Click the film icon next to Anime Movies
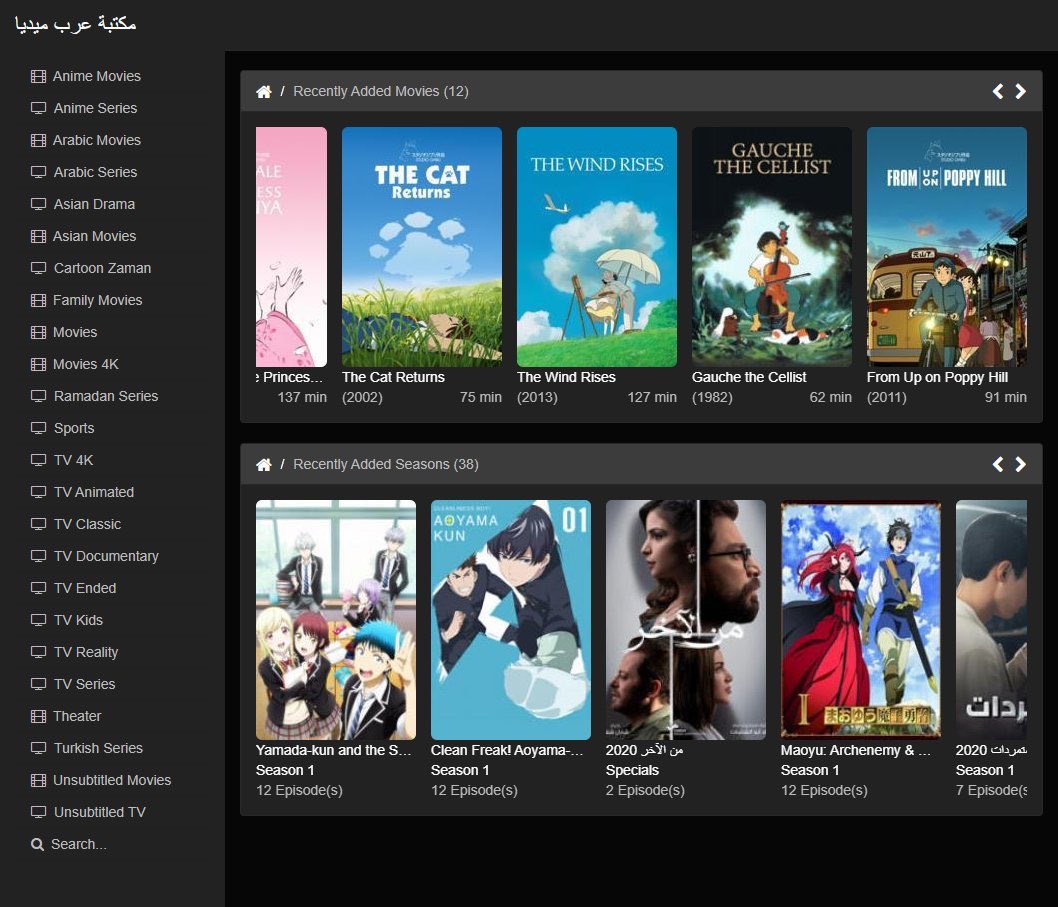 (38, 76)
